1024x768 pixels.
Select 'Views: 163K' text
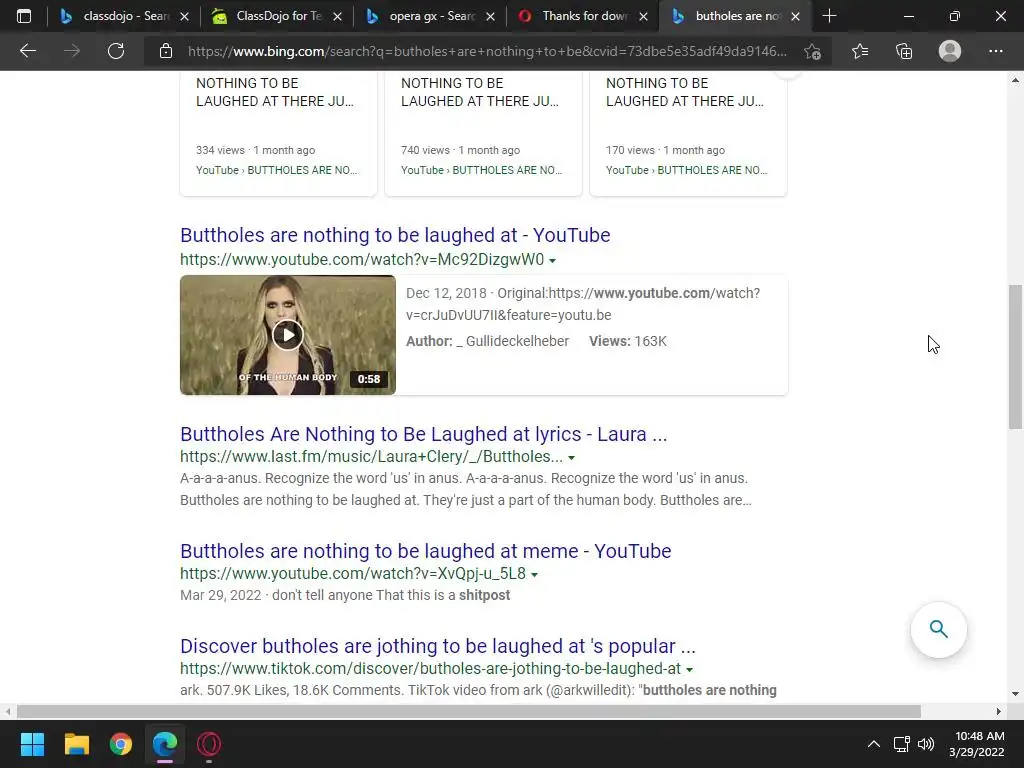(628, 341)
